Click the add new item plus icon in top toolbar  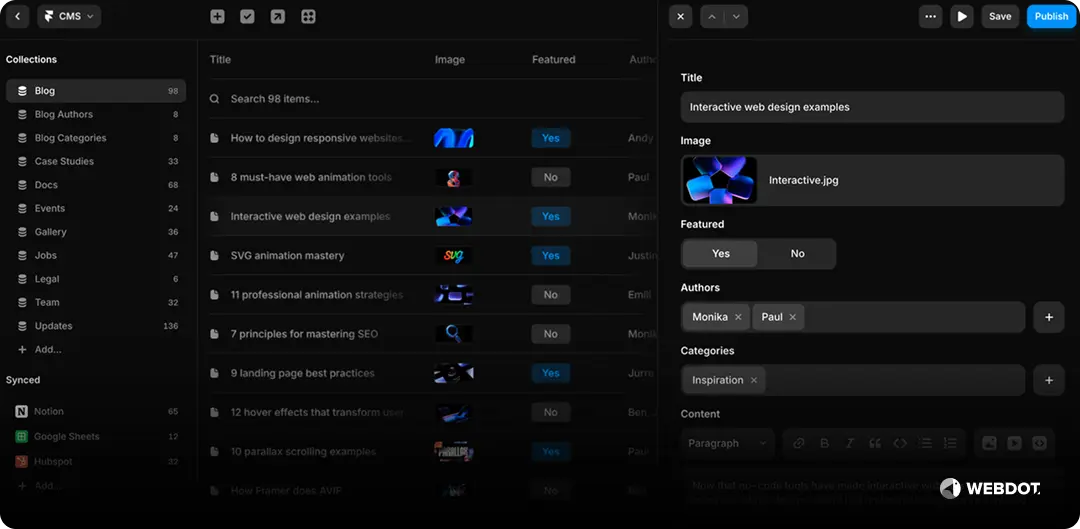(217, 17)
